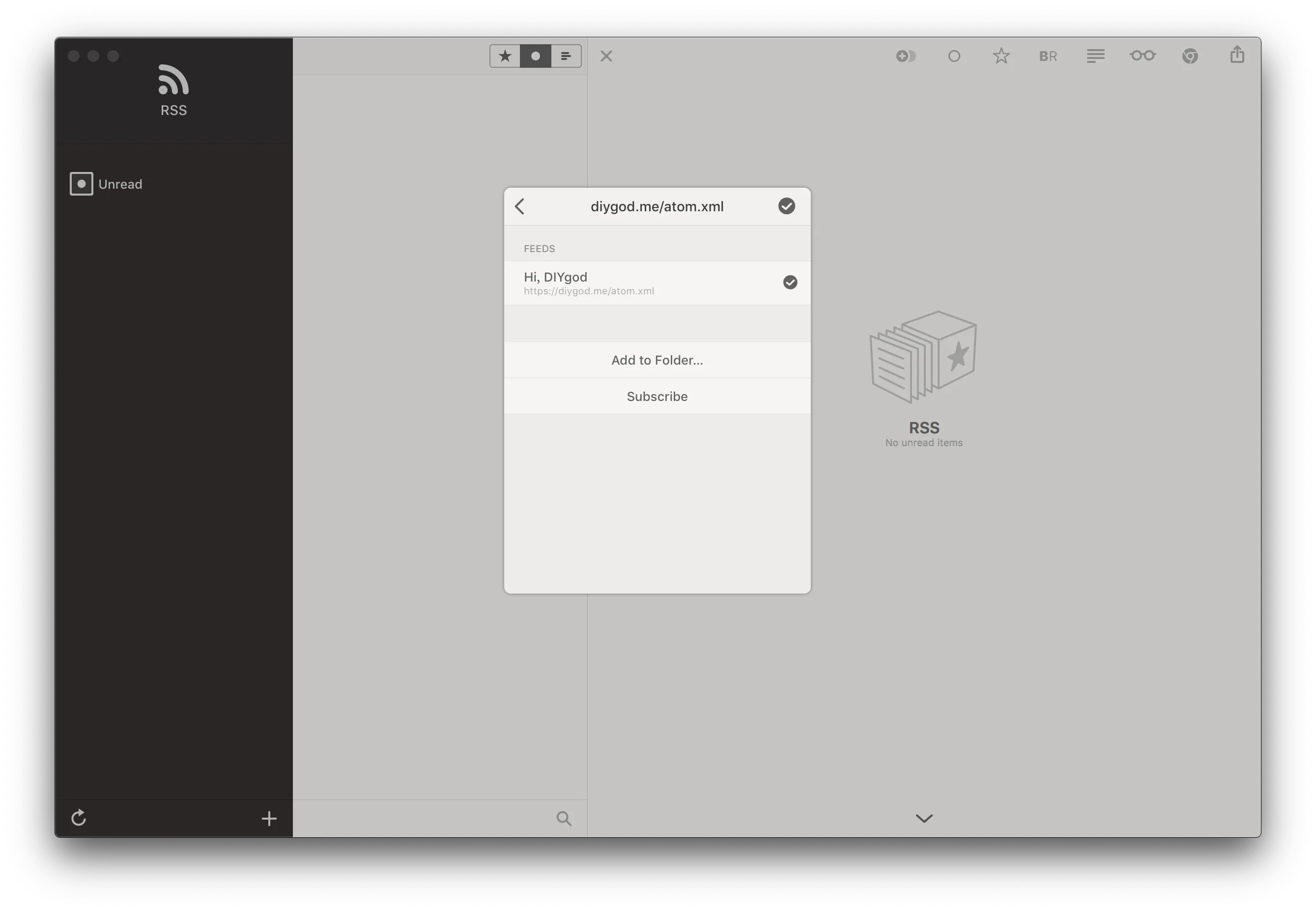The image size is (1316, 910).
Task: Toggle the select-all checkmark beside diygod.me/atom.xml
Action: click(786, 206)
